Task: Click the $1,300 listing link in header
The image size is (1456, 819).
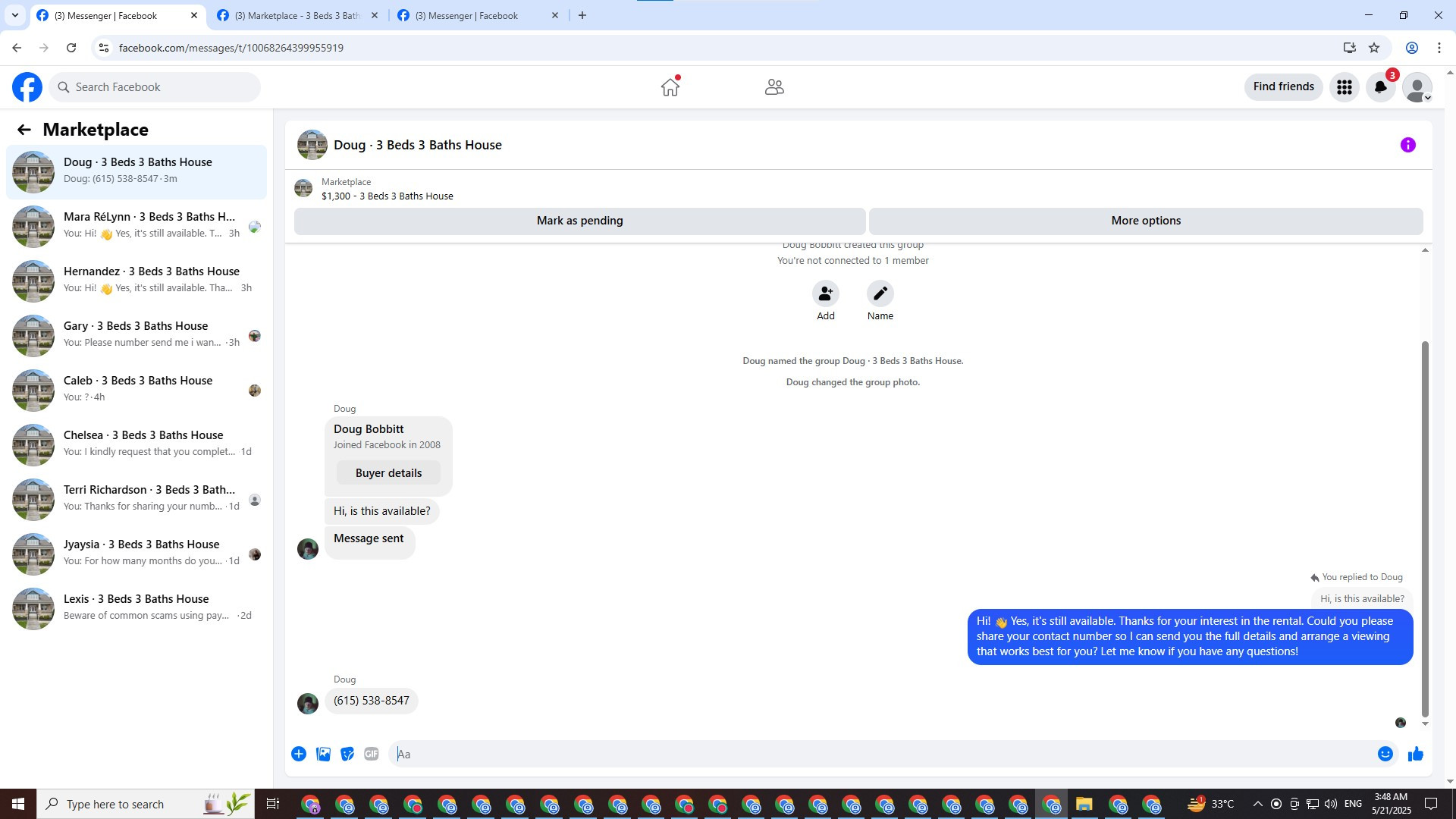Action: (387, 196)
